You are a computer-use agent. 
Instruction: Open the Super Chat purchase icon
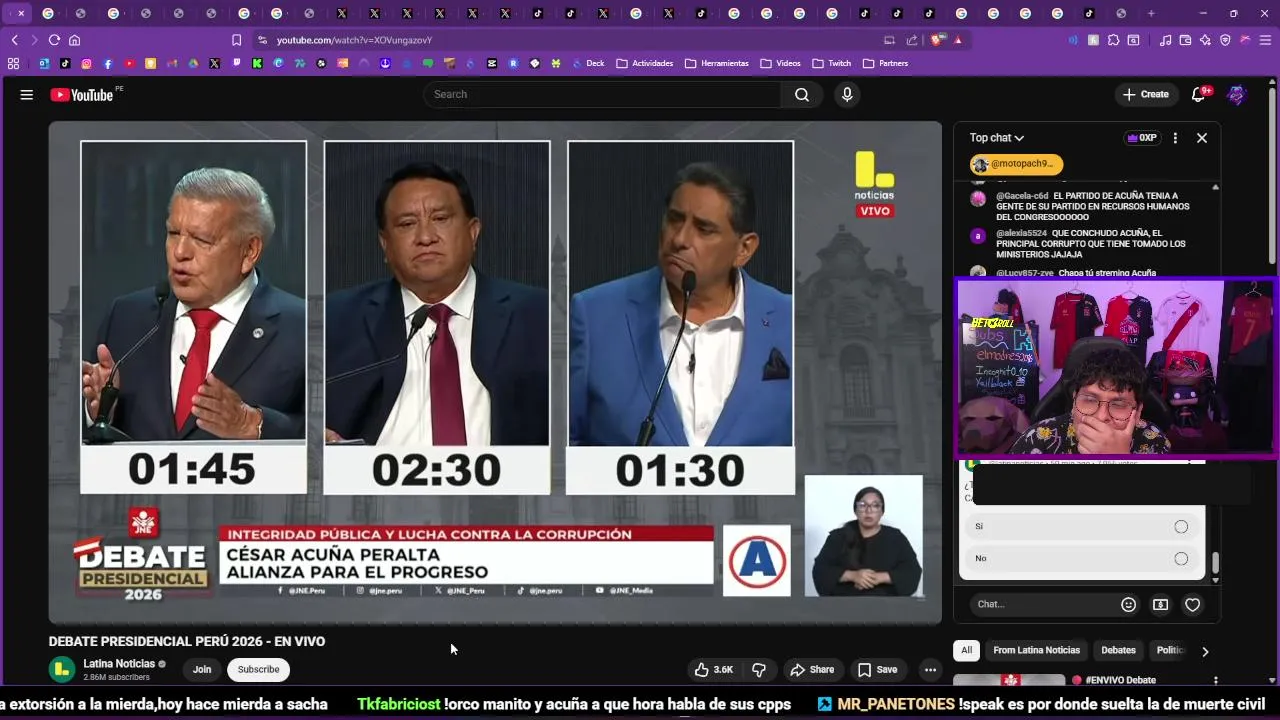(x=1160, y=604)
